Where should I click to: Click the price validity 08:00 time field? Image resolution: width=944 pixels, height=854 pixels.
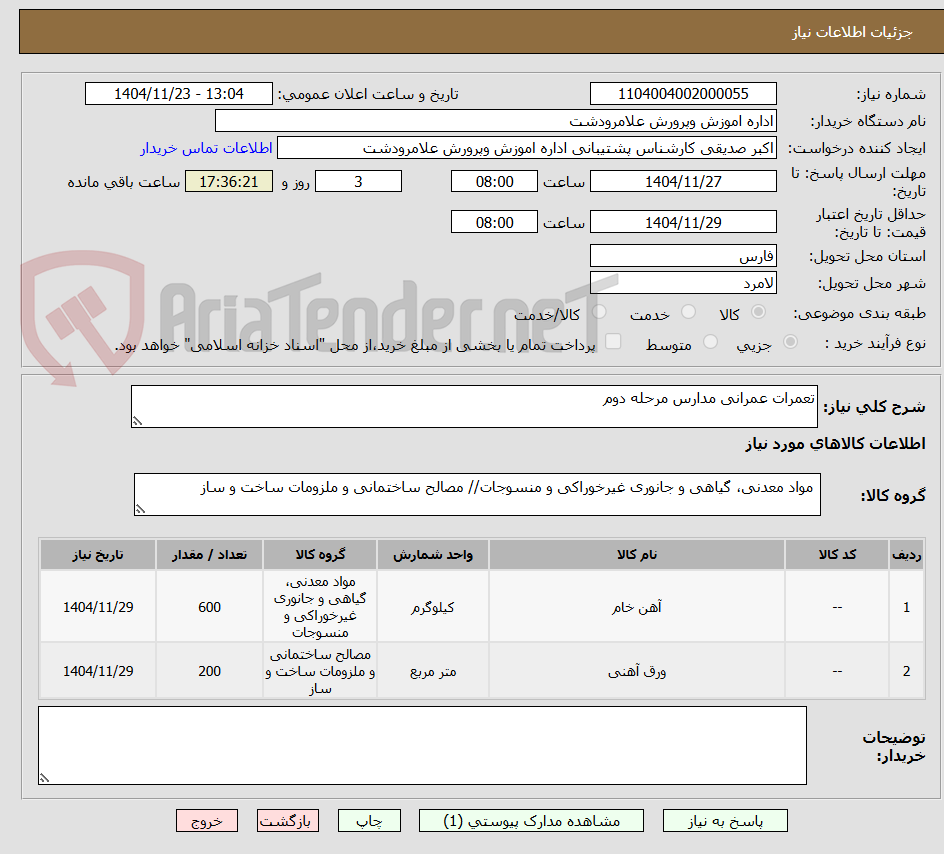(x=494, y=222)
